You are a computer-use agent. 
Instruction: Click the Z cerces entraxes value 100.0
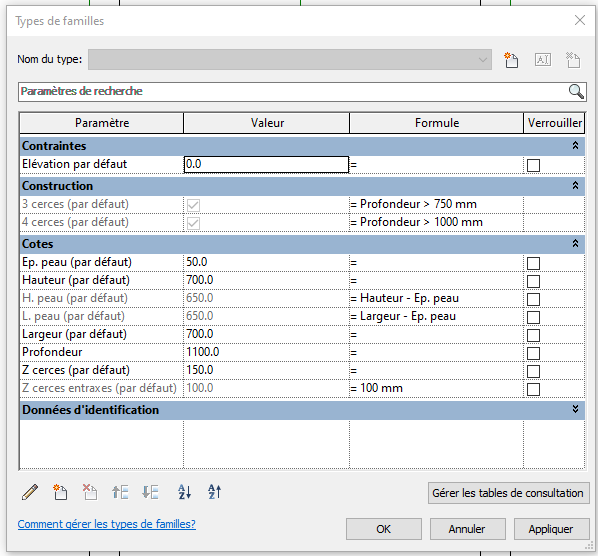click(266, 388)
